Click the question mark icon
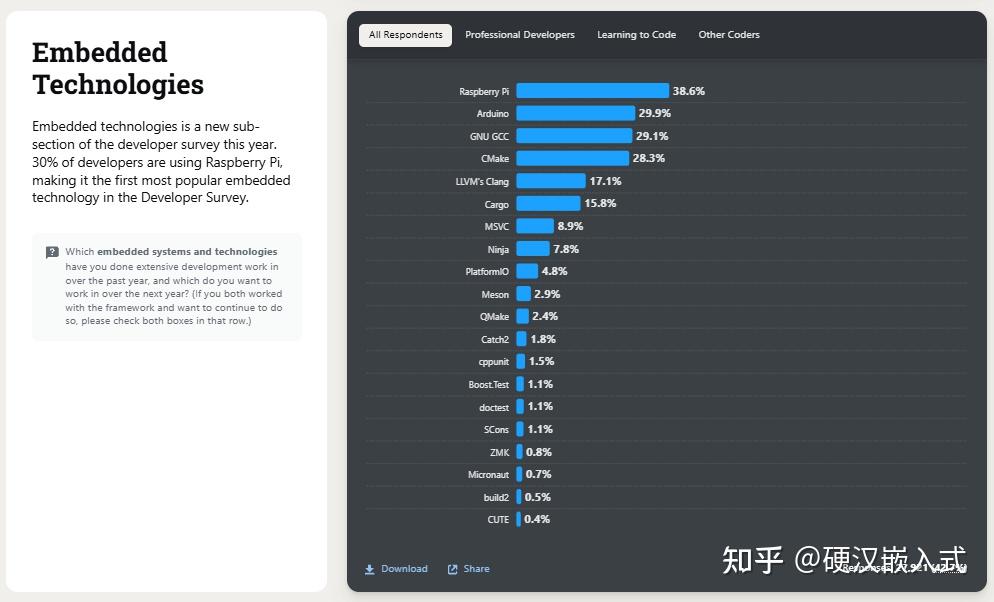994x602 pixels. coord(52,253)
